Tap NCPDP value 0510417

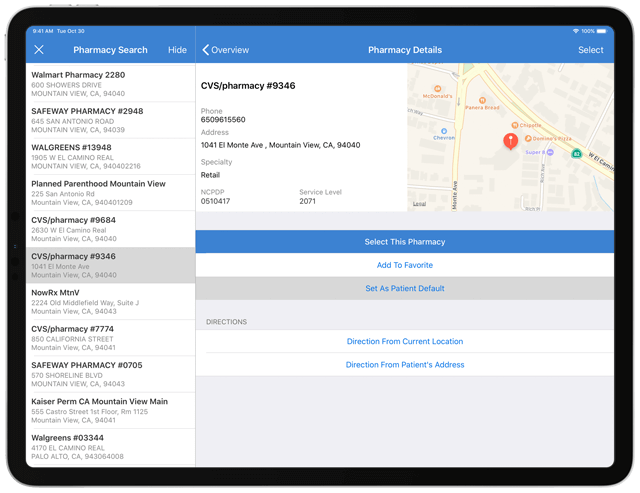[x=215, y=201]
